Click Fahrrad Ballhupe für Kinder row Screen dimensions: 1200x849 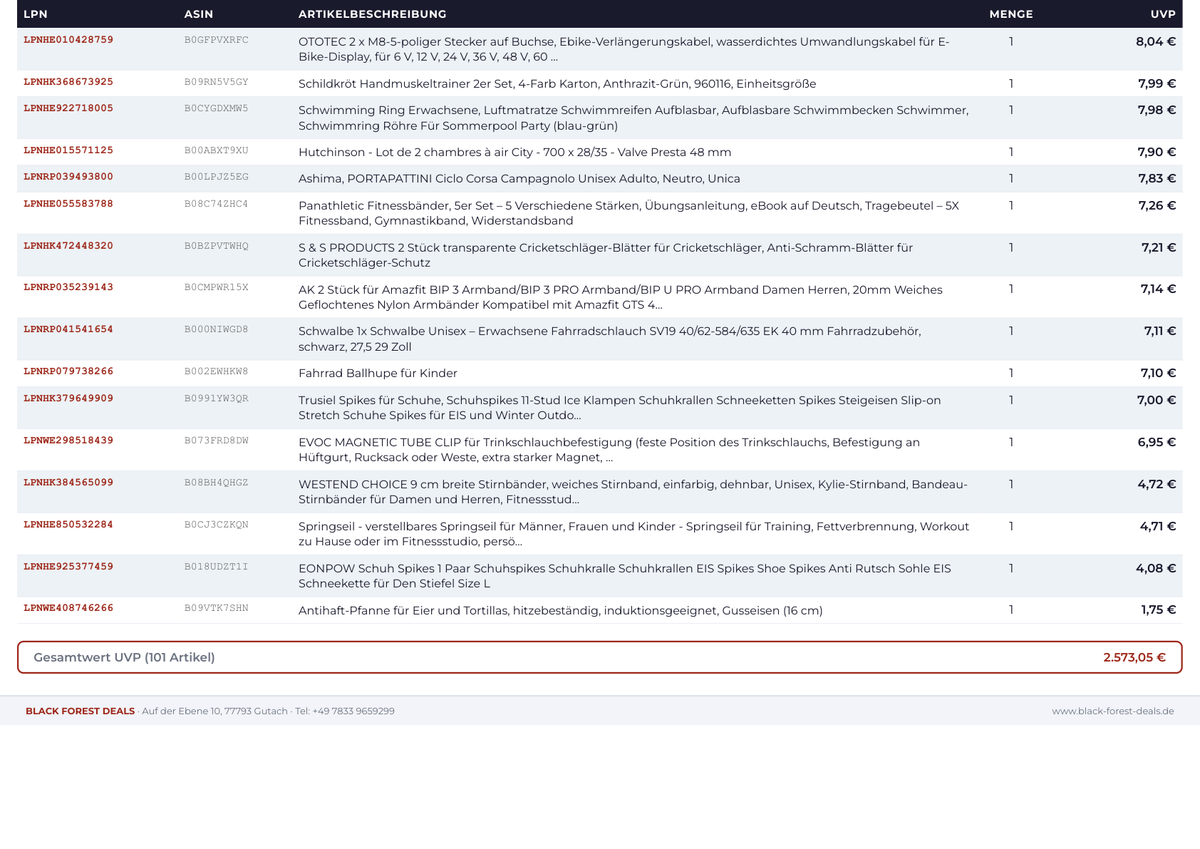click(x=600, y=373)
